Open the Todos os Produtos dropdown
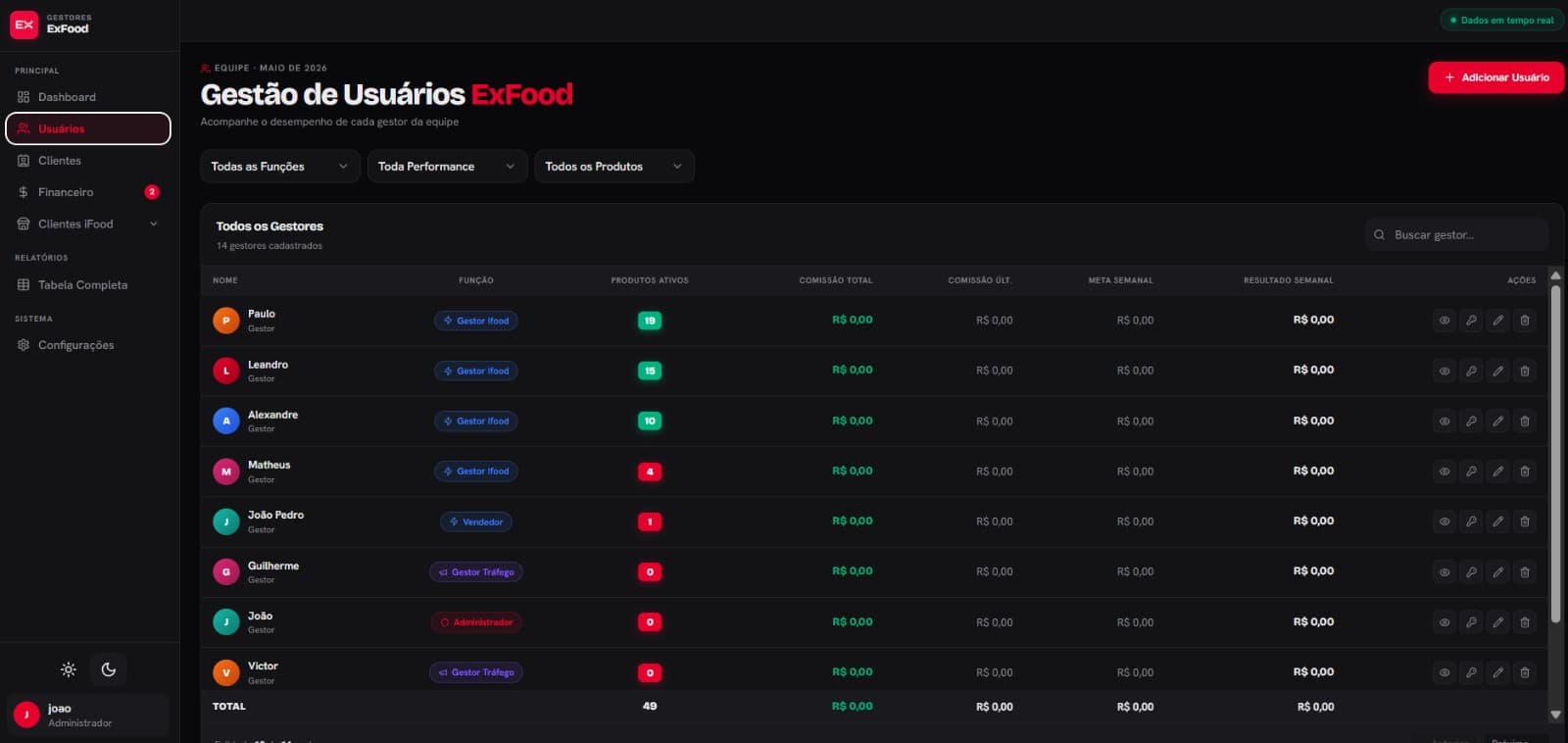The height and width of the screenshot is (743, 1568). 614,167
